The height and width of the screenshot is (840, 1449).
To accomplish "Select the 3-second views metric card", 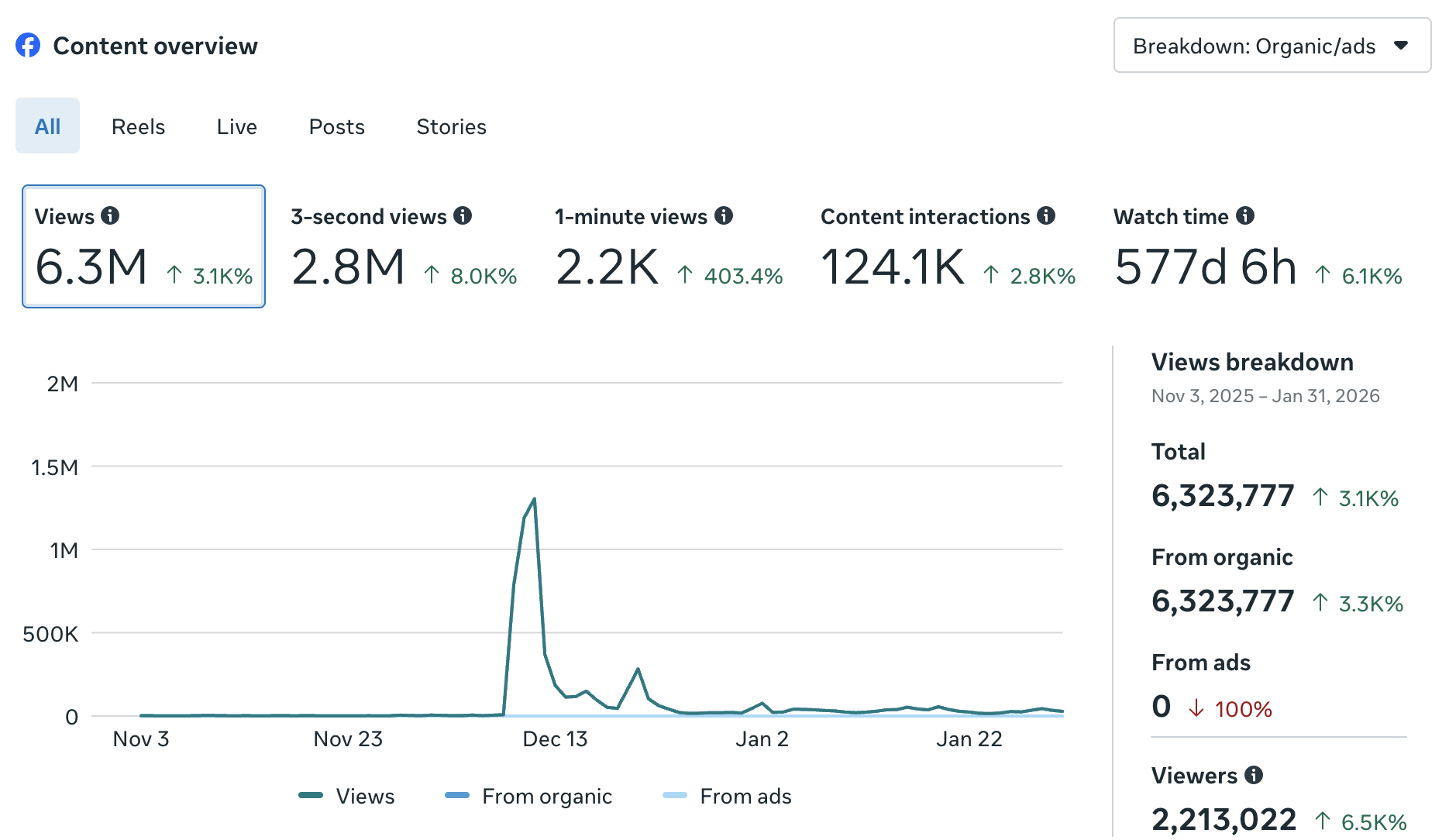I will tap(387, 248).
